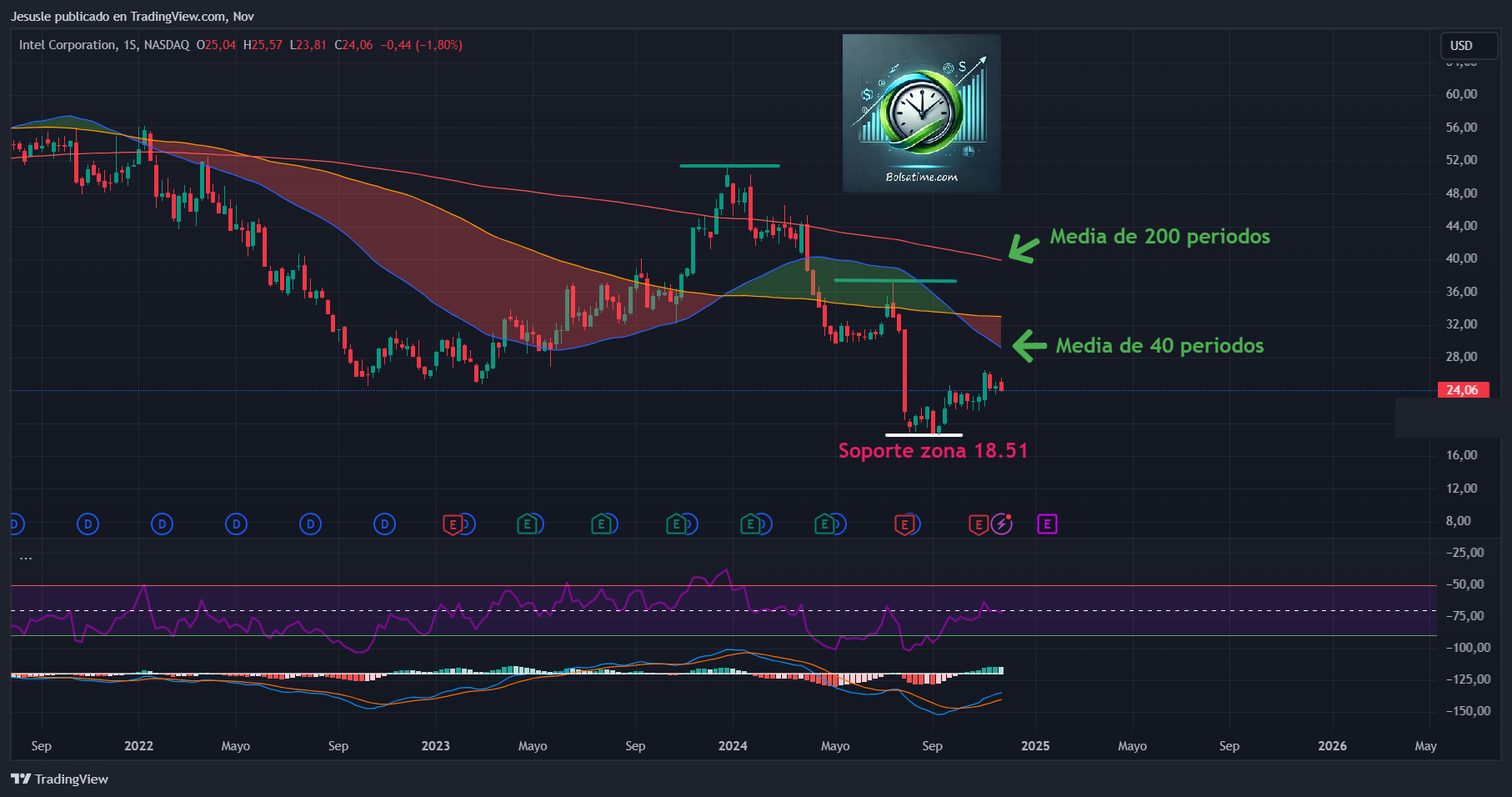Screen dimensions: 1512x797
Task: Click the first red earnings E marker
Action: pos(453,525)
